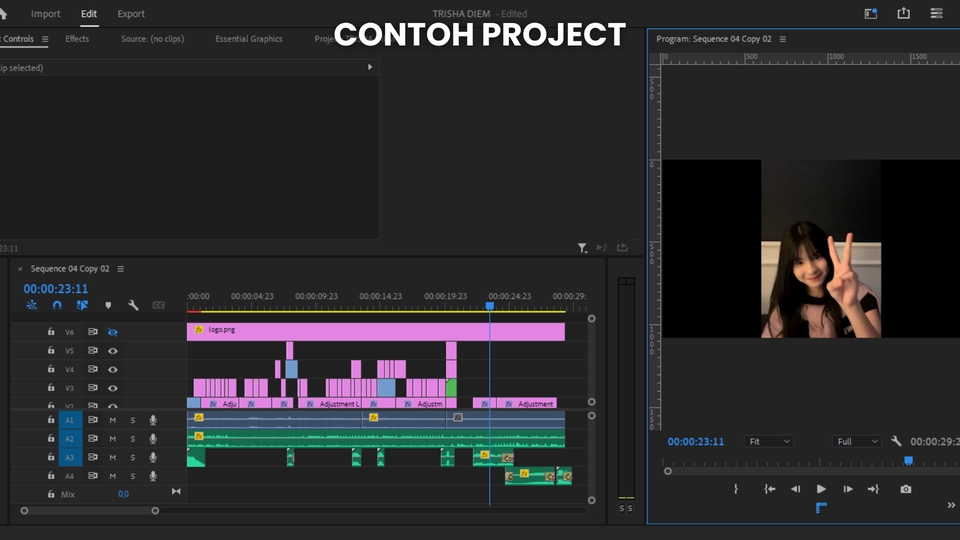Open the Source (no clips) tab
Image resolution: width=960 pixels, height=540 pixels.
[x=152, y=39]
